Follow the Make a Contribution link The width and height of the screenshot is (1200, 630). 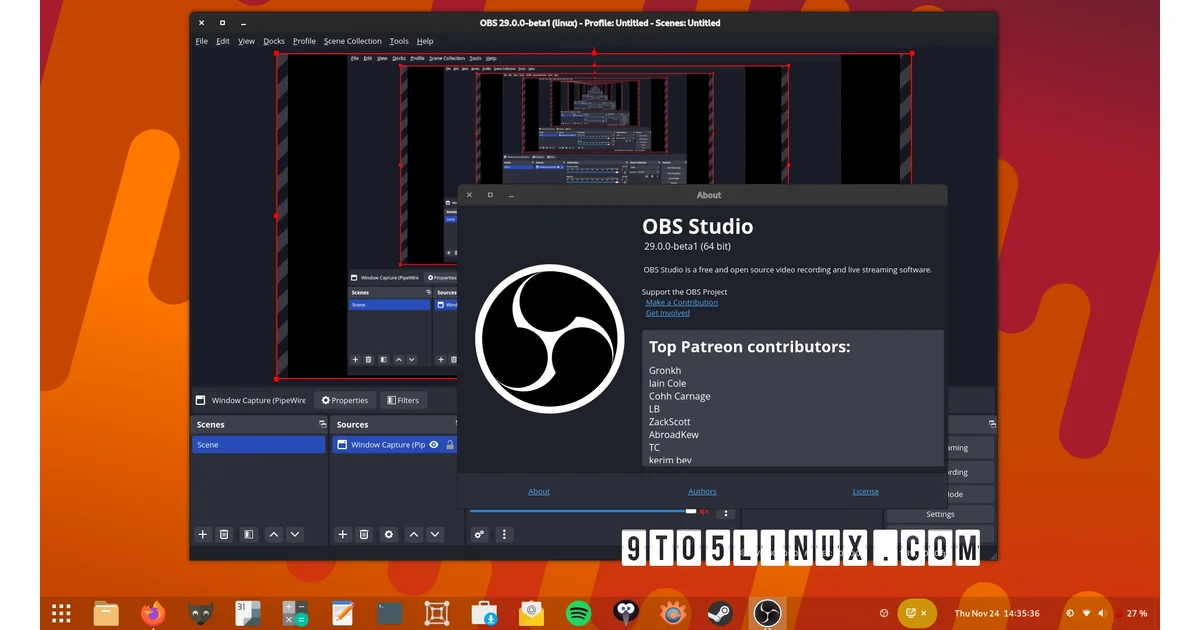[x=682, y=302]
